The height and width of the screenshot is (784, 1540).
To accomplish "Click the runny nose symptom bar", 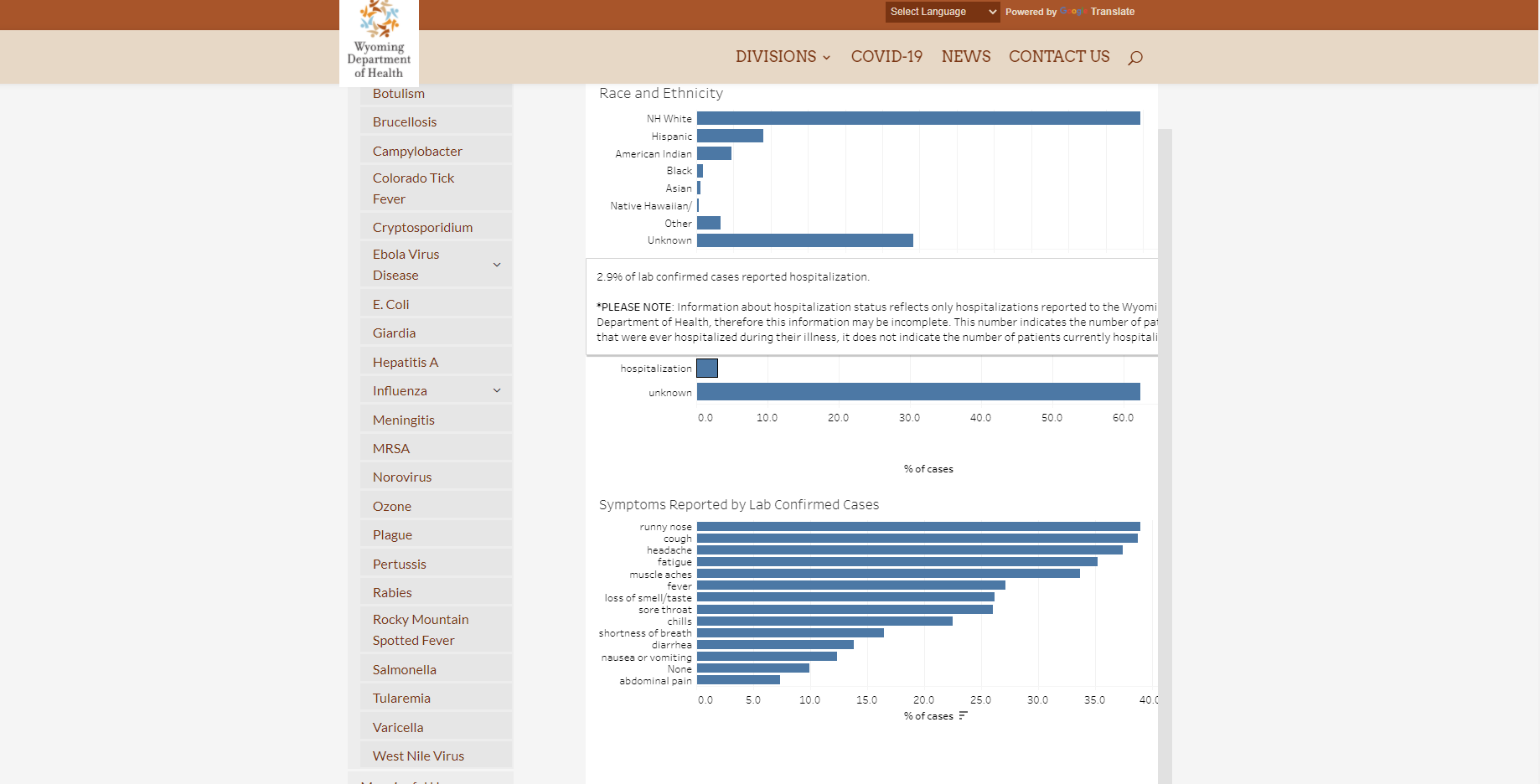I will coord(918,527).
